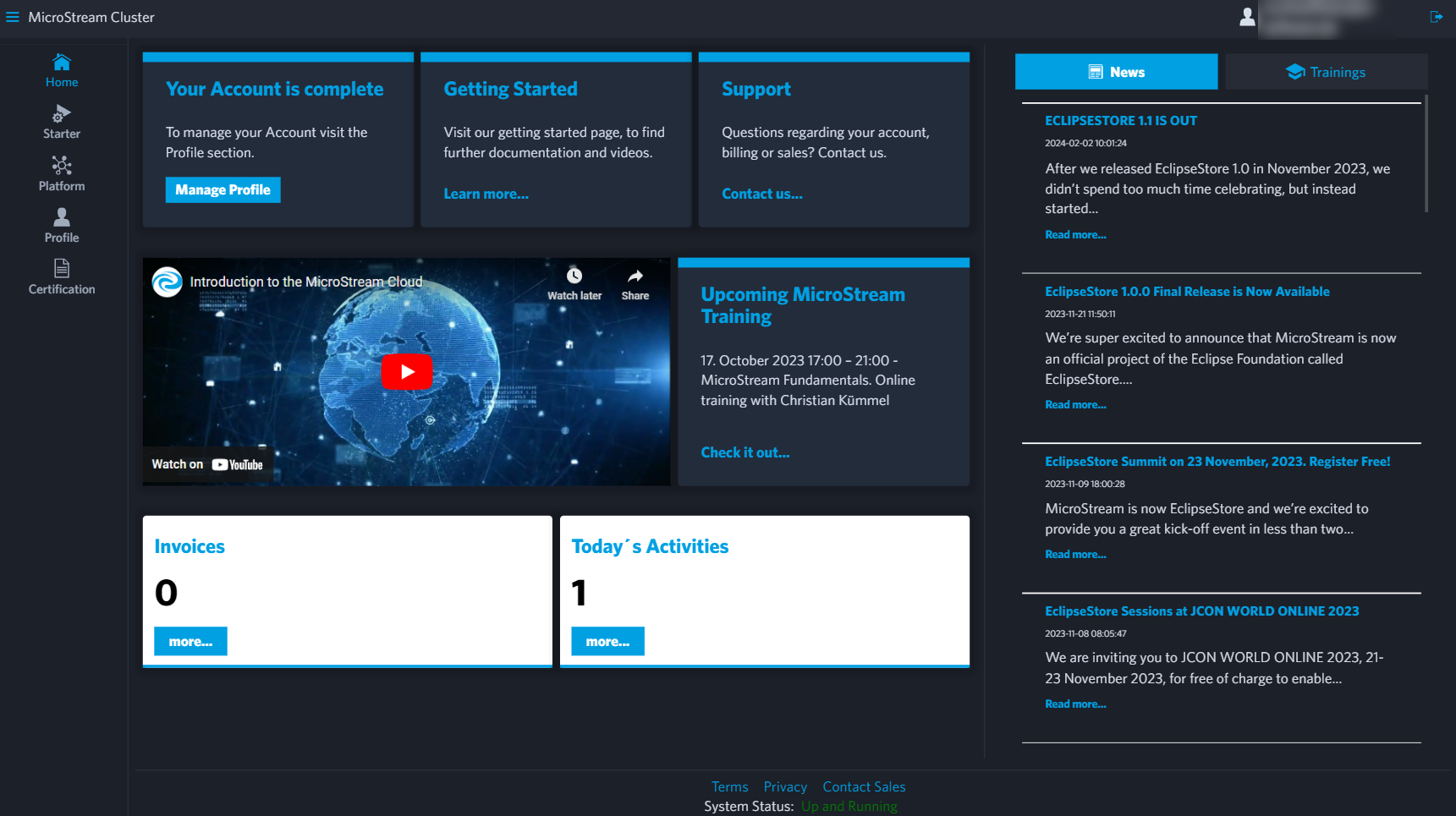This screenshot has height=816, width=1456.
Task: Click the Getting Started card heading
Action: click(x=510, y=89)
